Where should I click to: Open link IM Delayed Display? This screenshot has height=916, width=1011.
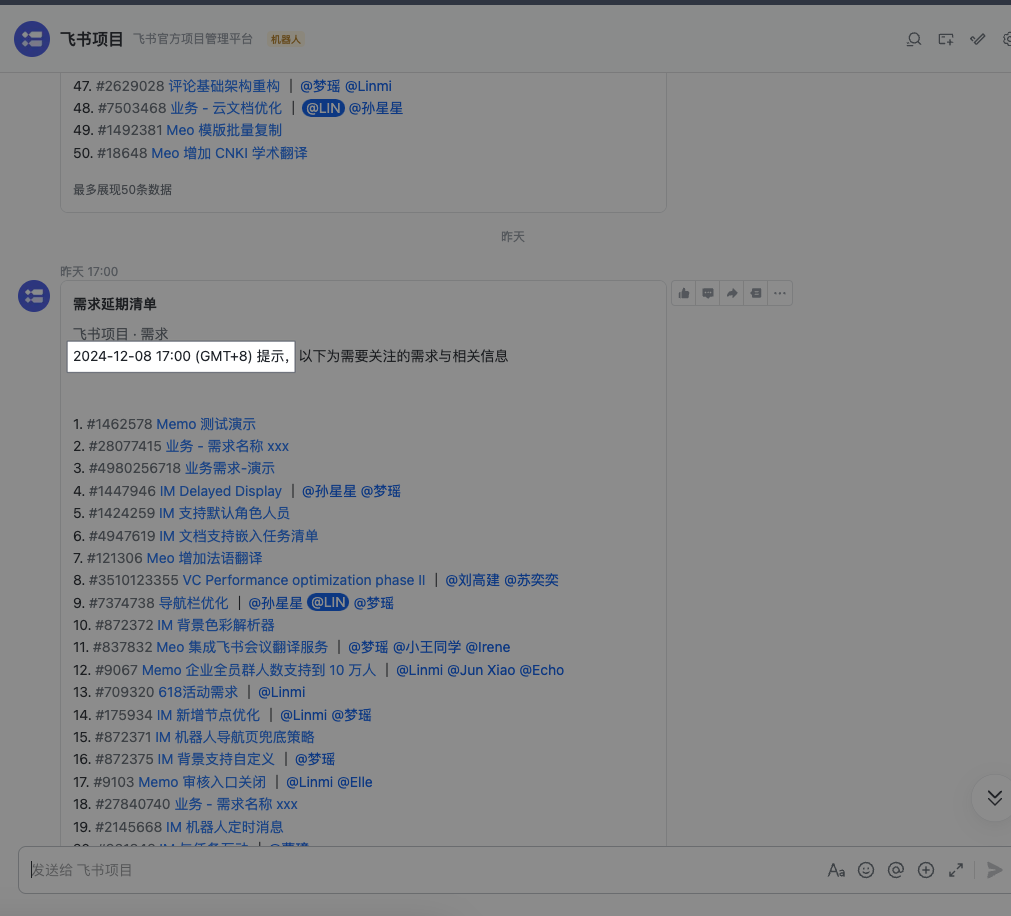pos(221,491)
